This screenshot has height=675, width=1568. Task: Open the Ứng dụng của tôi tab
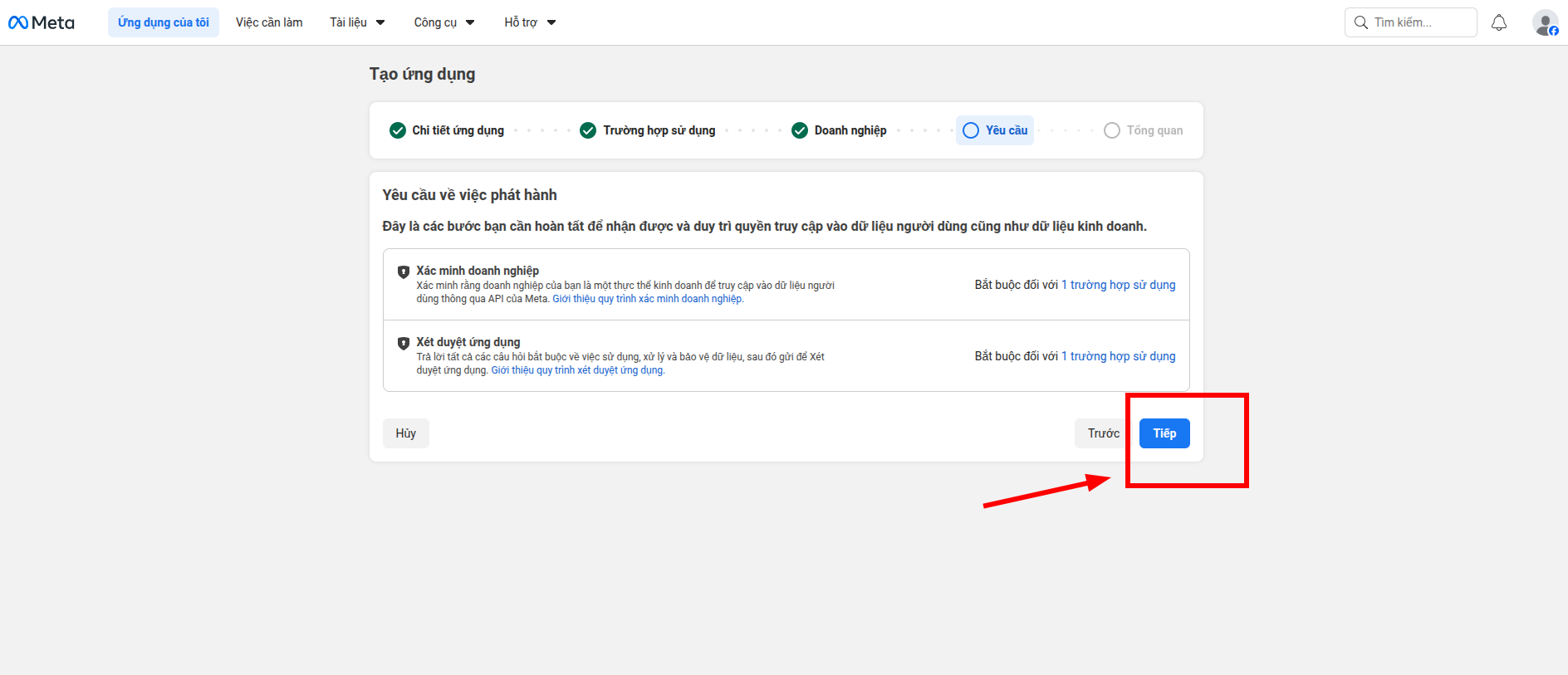click(164, 22)
